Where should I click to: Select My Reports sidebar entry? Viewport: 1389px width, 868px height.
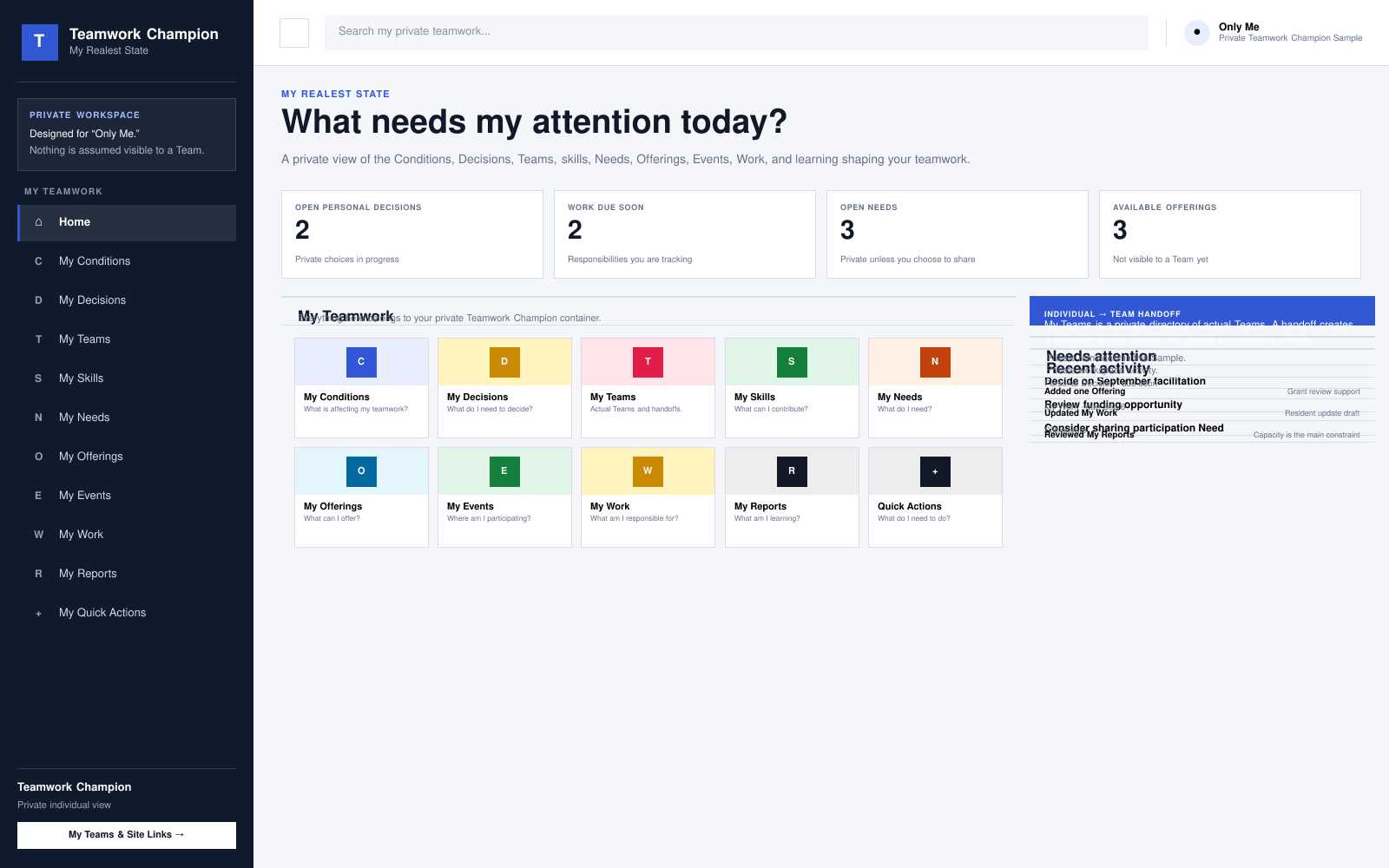(x=127, y=574)
